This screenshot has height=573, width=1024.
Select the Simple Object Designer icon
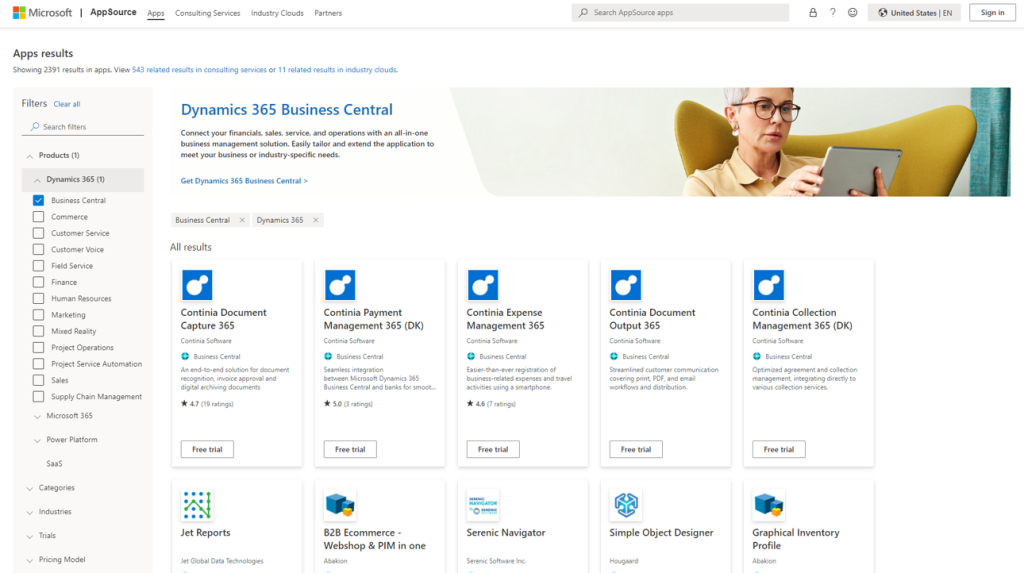pyautogui.click(x=626, y=505)
